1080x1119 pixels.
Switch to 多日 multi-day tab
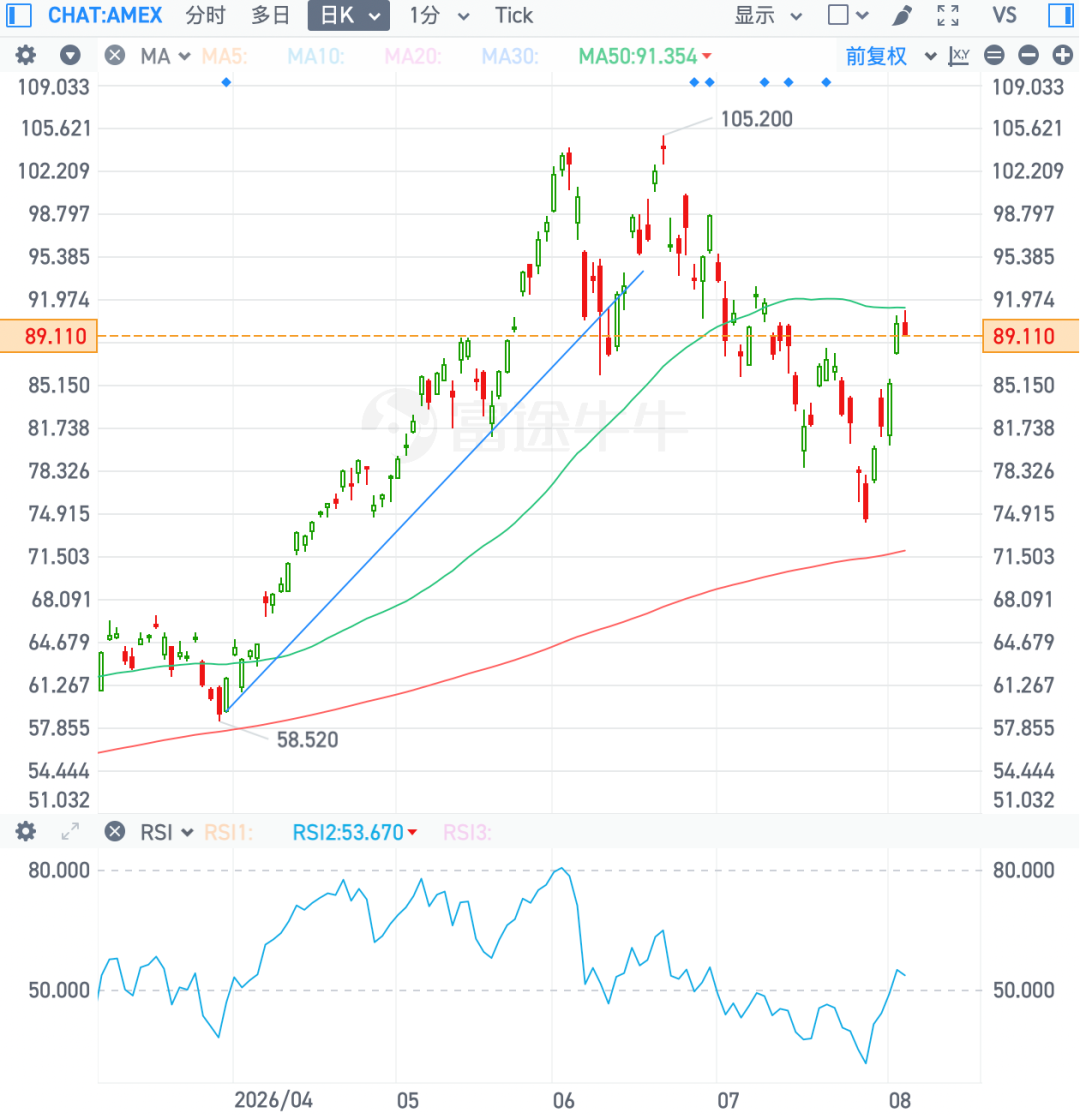(271, 15)
